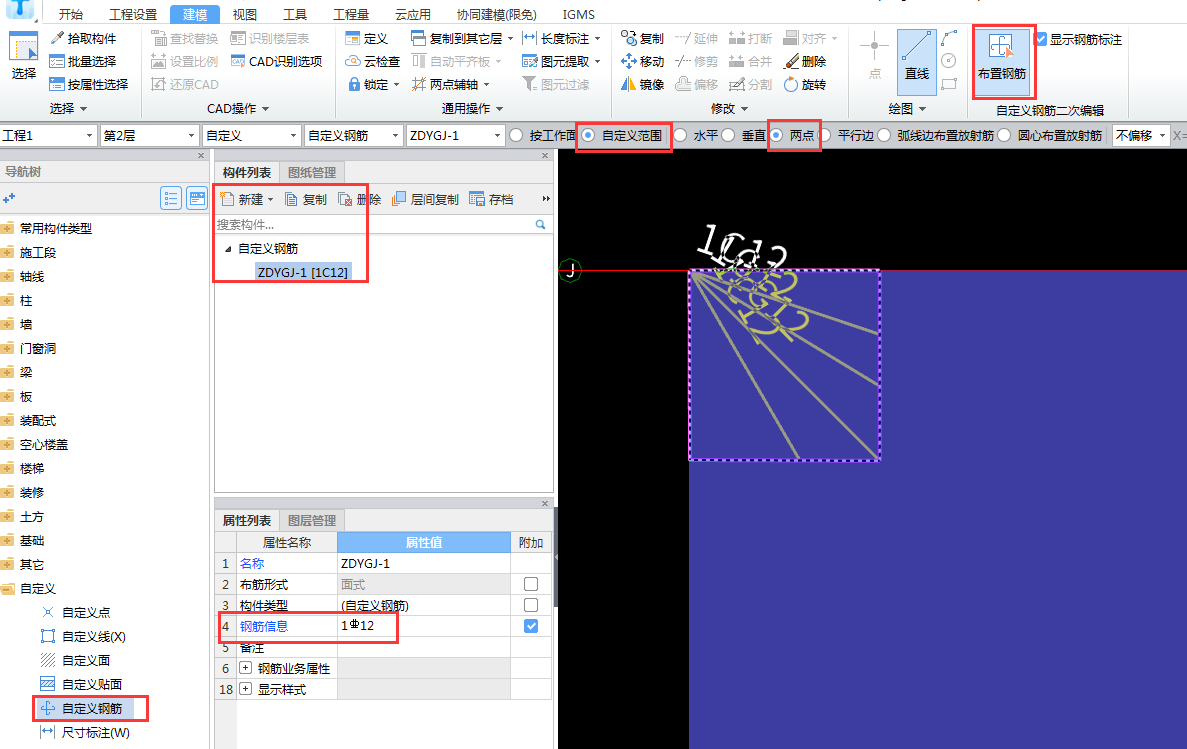Click the 钢筋信息 value cell
The width and height of the screenshot is (1187, 749).
point(423,626)
